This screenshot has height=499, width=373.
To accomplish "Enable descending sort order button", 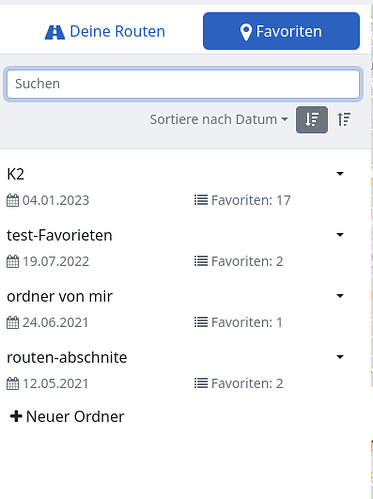I will click(x=312, y=120).
